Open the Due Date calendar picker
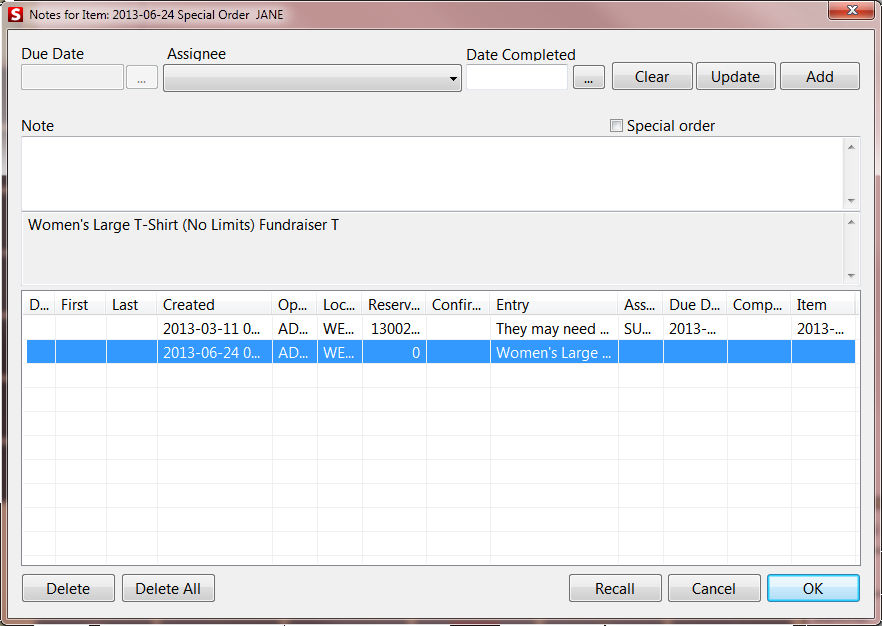This screenshot has width=882, height=626. tap(141, 76)
